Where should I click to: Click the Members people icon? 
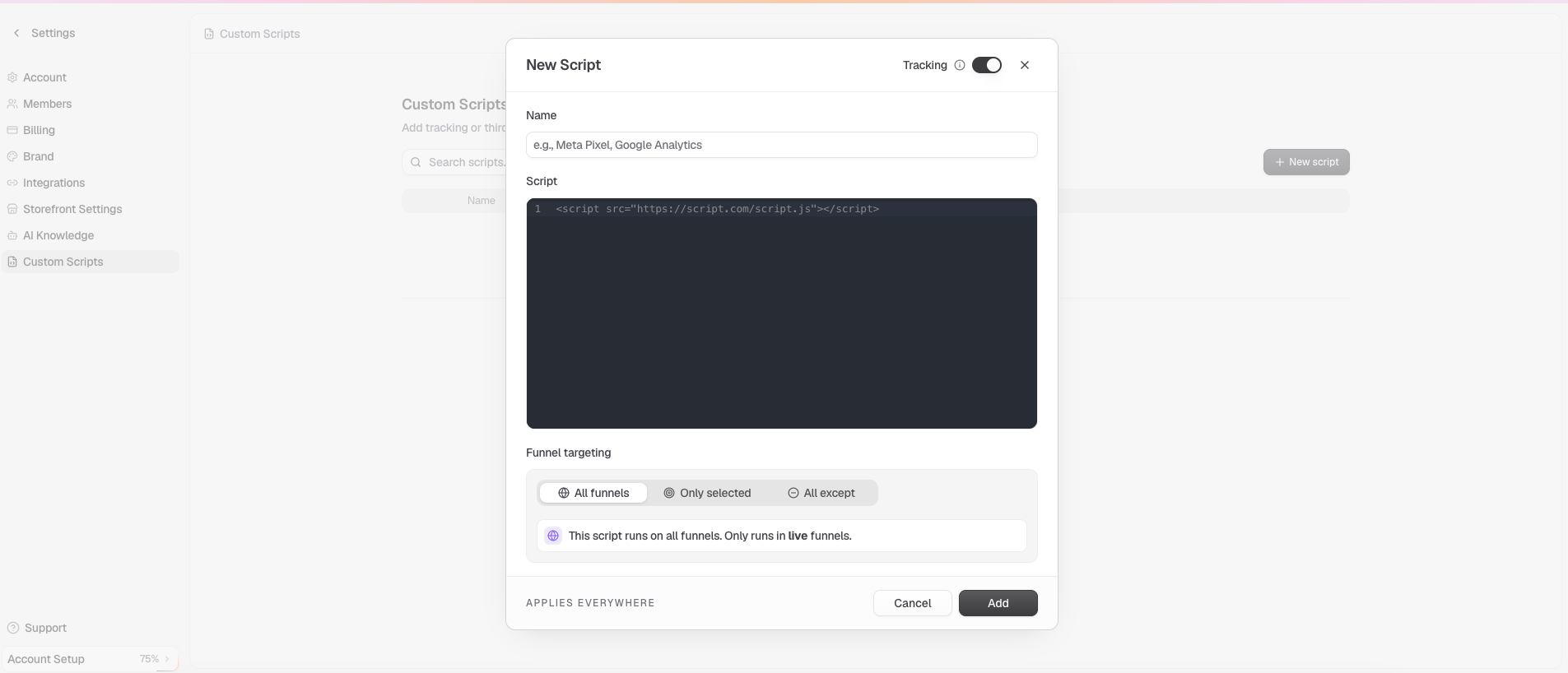click(12, 104)
